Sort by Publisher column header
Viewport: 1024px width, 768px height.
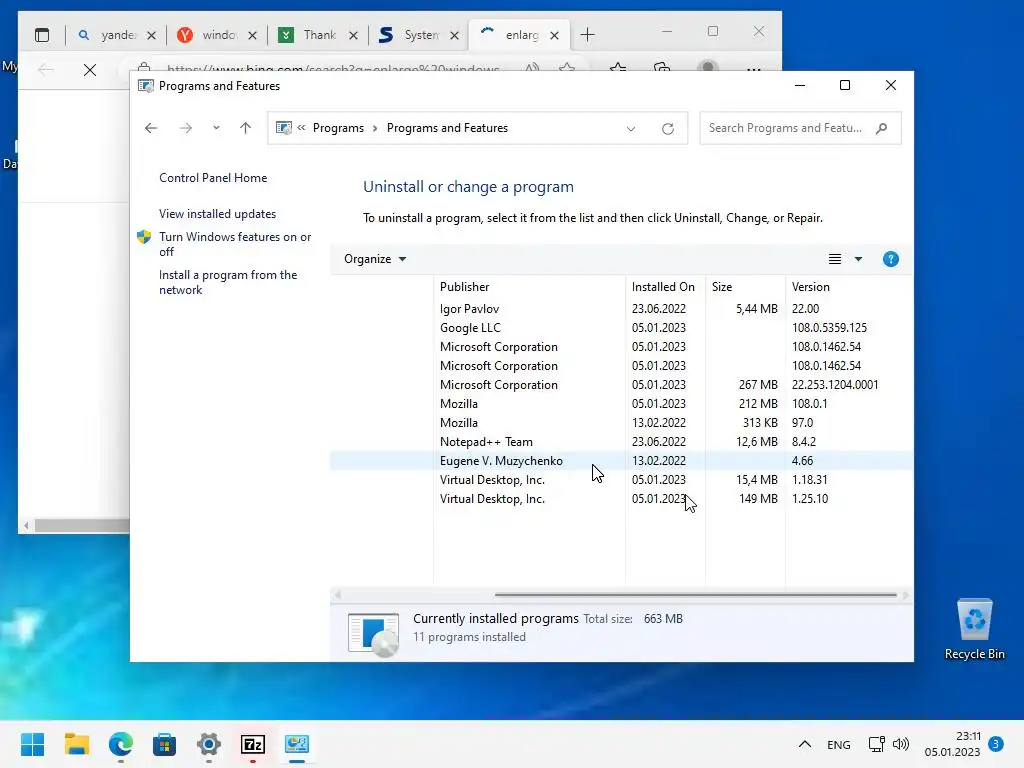click(x=530, y=287)
